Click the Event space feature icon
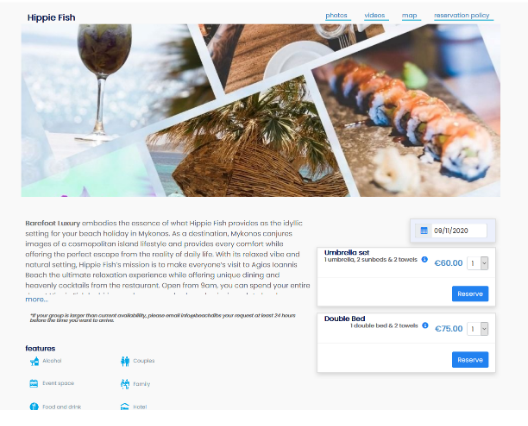Screen dimensions: 528x426 point(34,384)
